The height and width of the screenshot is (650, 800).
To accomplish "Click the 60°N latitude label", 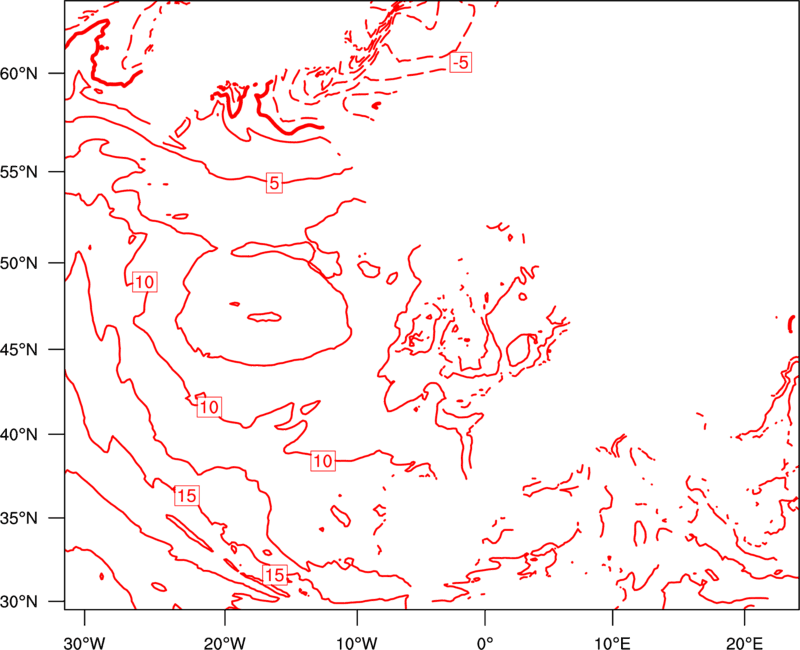I will point(19,73).
